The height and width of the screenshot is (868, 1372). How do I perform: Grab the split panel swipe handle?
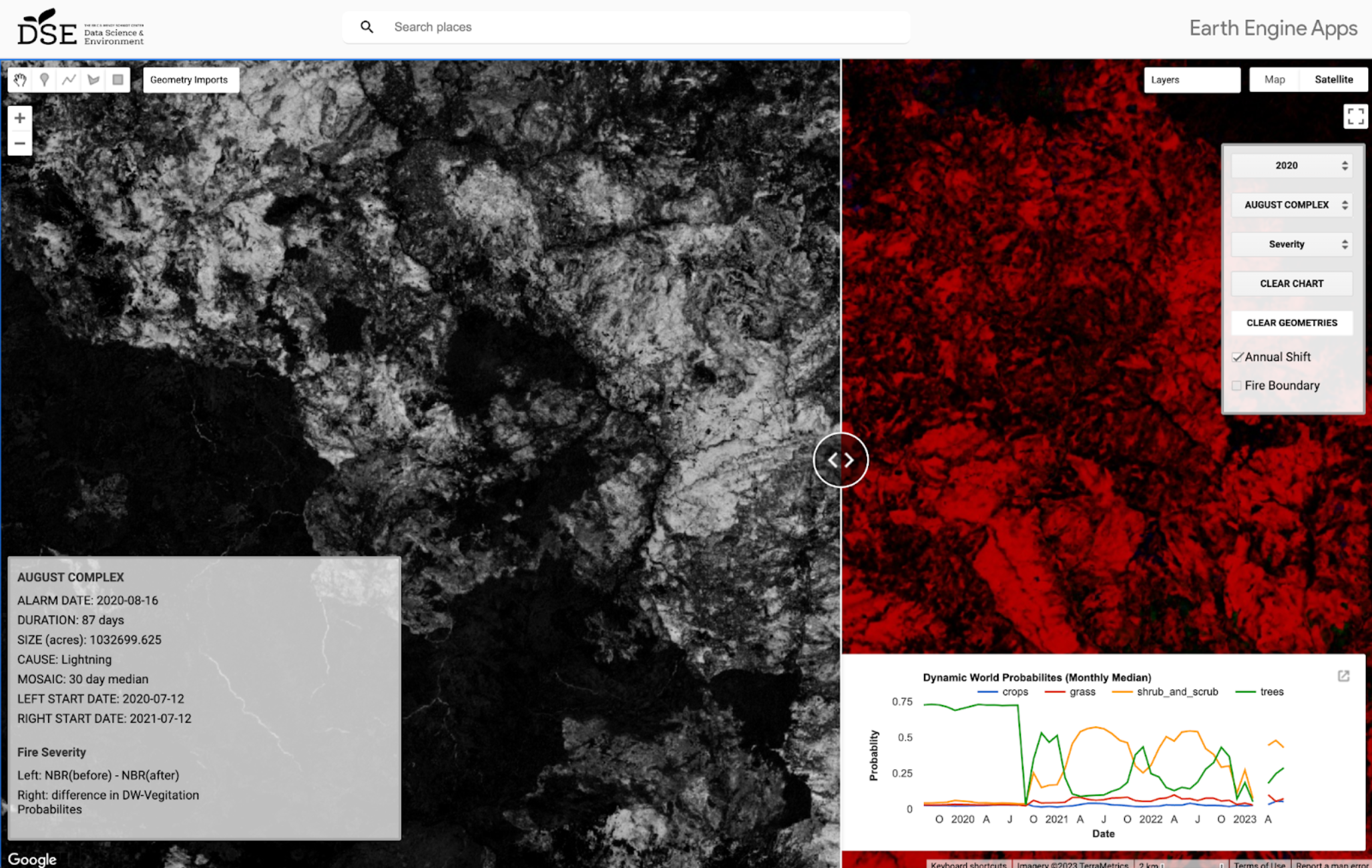tap(841, 460)
